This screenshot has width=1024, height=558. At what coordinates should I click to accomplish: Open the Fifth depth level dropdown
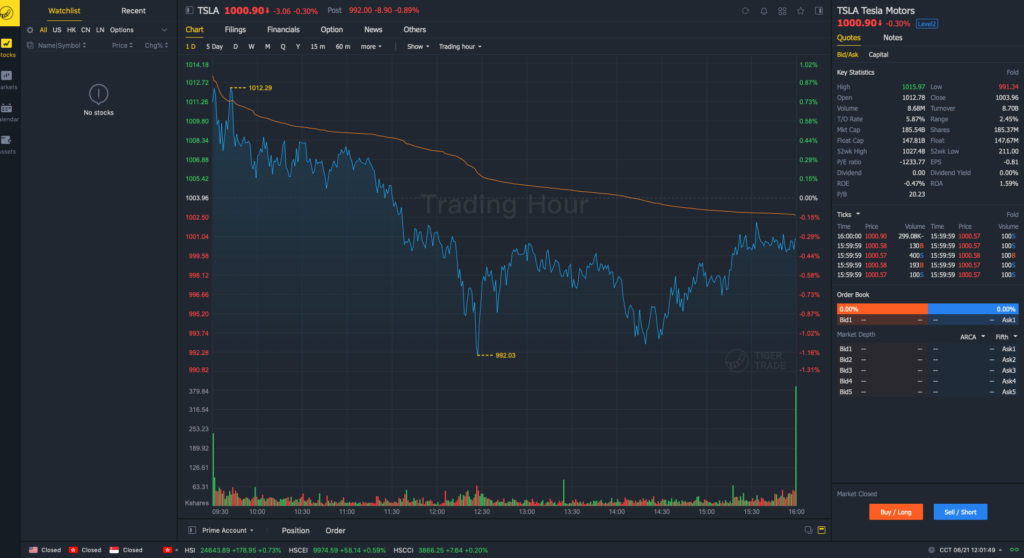(1006, 337)
